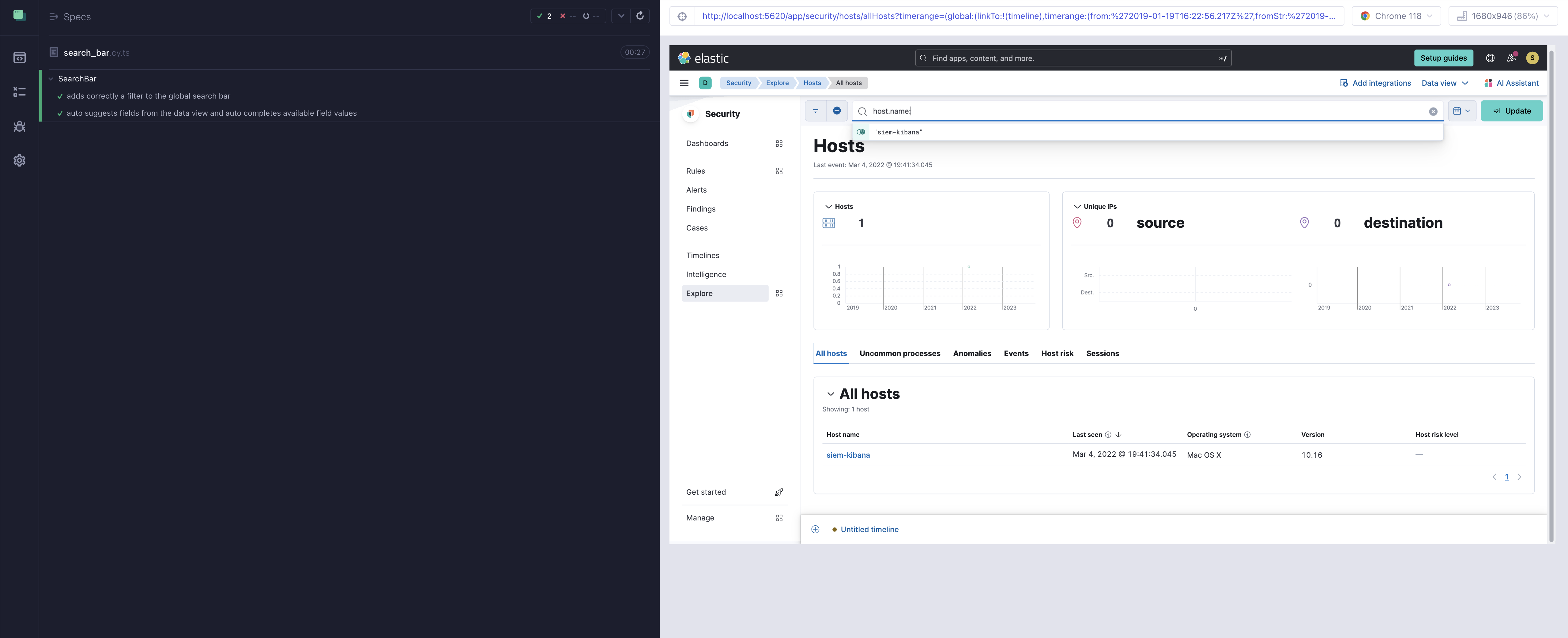Viewport: 1568px width, 638px height.
Task: Click the space avatar D badge
Action: pos(705,83)
